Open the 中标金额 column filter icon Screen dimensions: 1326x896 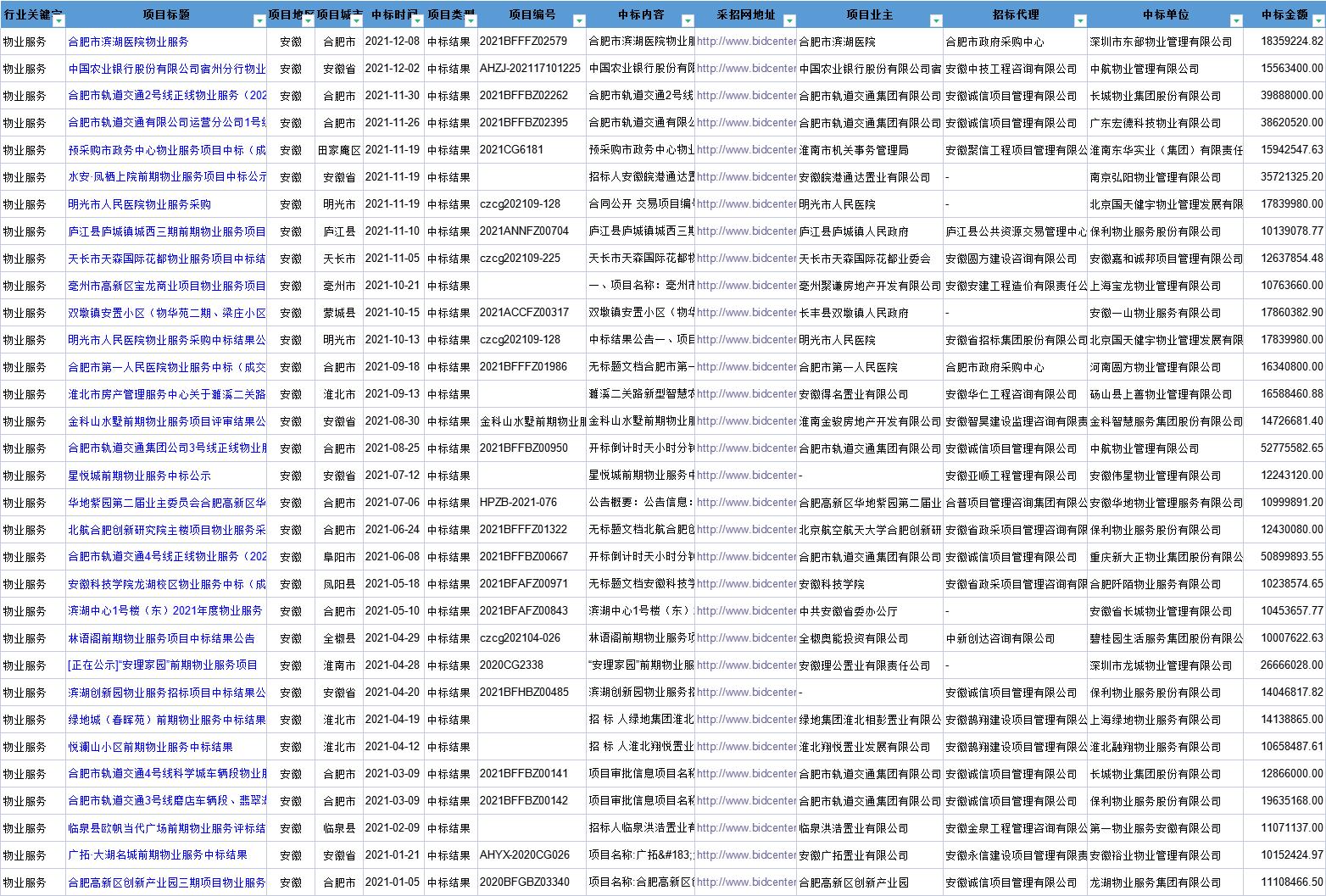(x=1319, y=21)
